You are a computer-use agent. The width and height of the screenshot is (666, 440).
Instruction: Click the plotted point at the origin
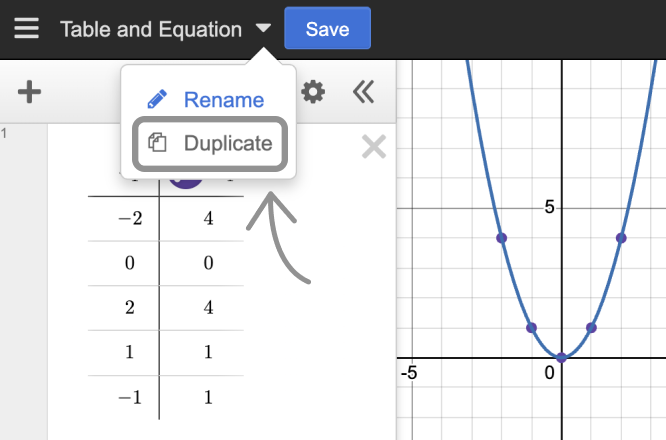tap(562, 357)
